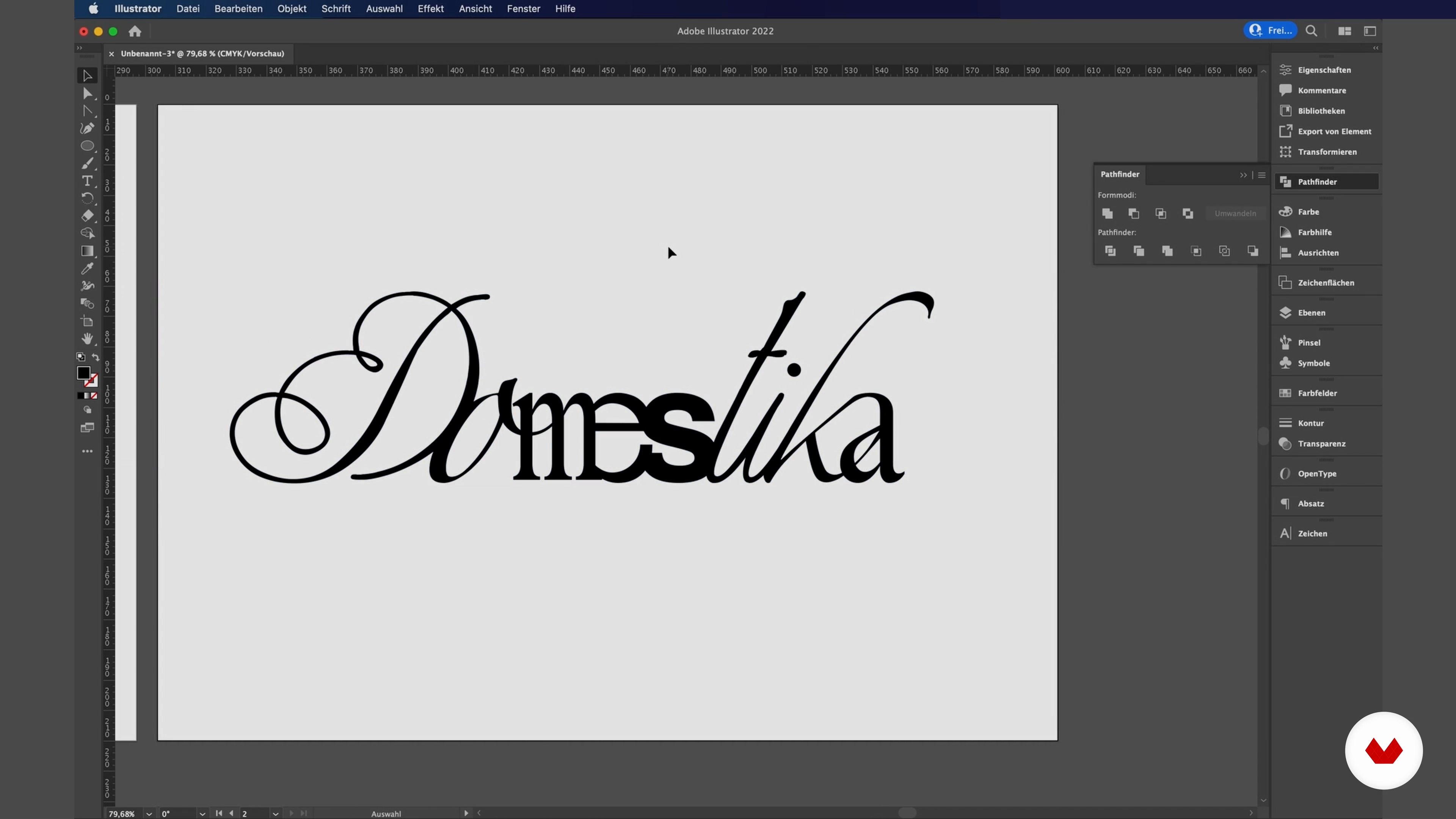Select the Eyedropper tool
Image resolution: width=1456 pixels, height=819 pixels.
(87, 268)
